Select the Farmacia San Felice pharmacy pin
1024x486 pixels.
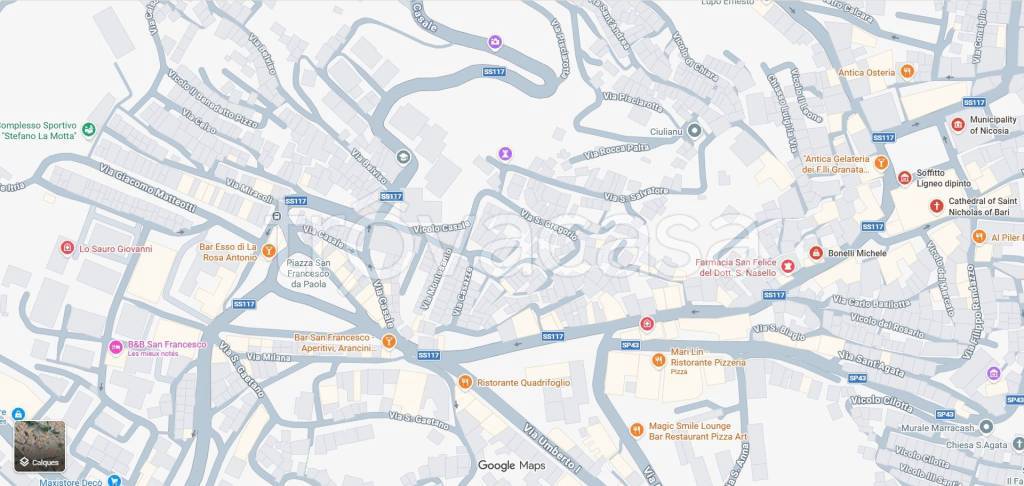point(788,266)
